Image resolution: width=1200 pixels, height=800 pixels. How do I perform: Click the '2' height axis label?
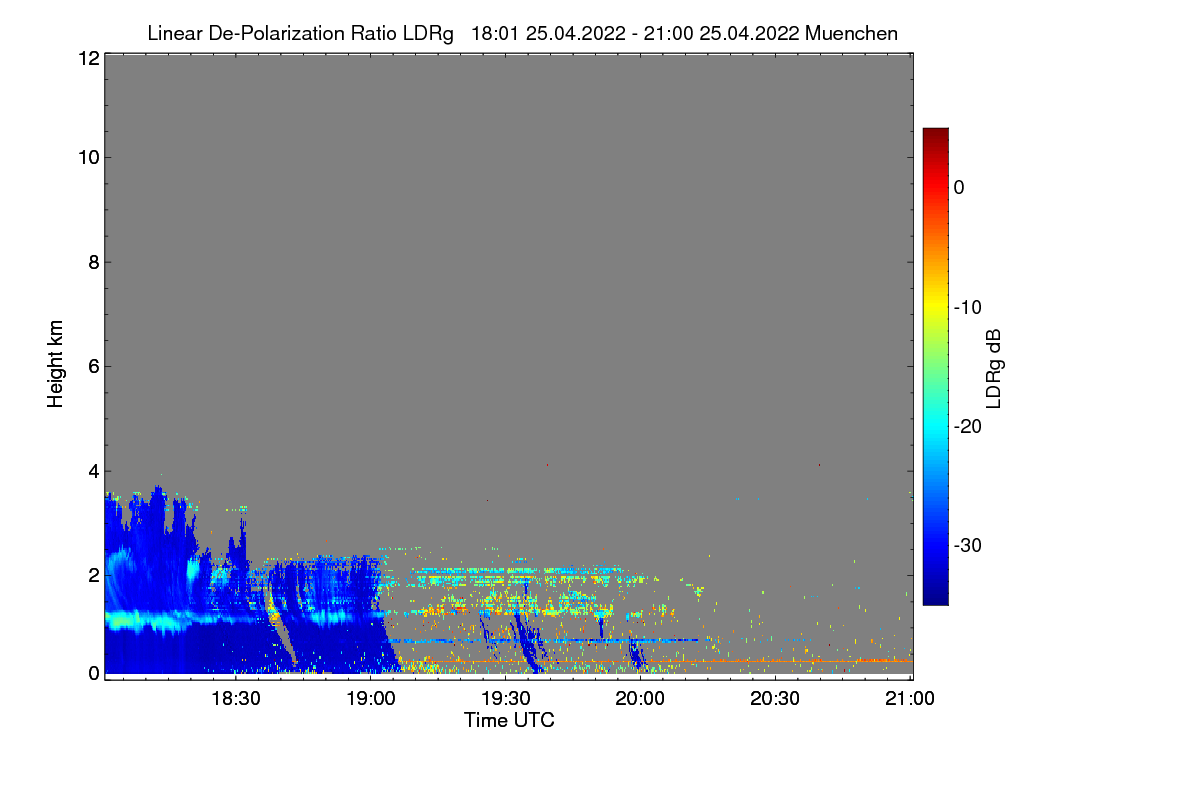92,575
